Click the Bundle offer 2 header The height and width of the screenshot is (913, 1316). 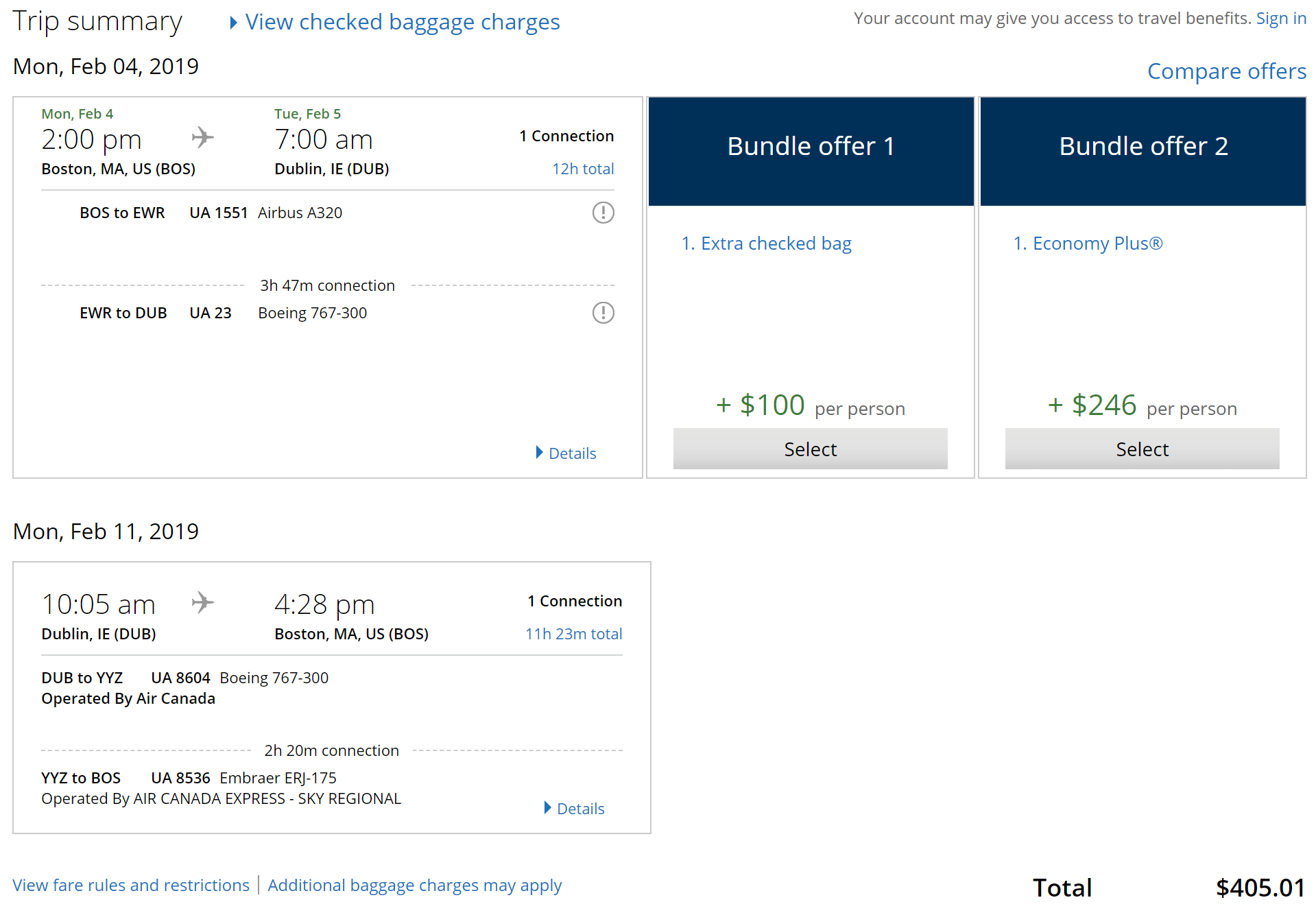point(1143,147)
